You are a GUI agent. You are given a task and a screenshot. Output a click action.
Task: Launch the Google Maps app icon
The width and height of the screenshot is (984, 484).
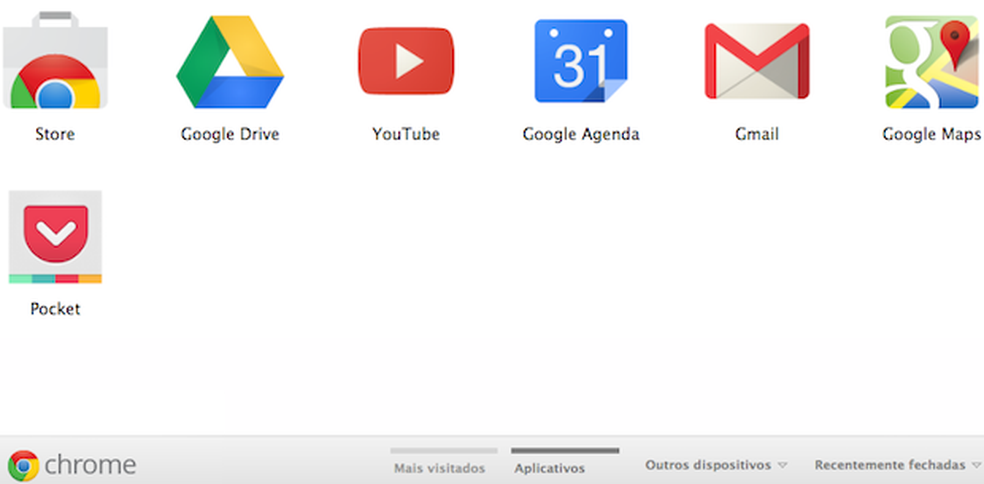932,62
